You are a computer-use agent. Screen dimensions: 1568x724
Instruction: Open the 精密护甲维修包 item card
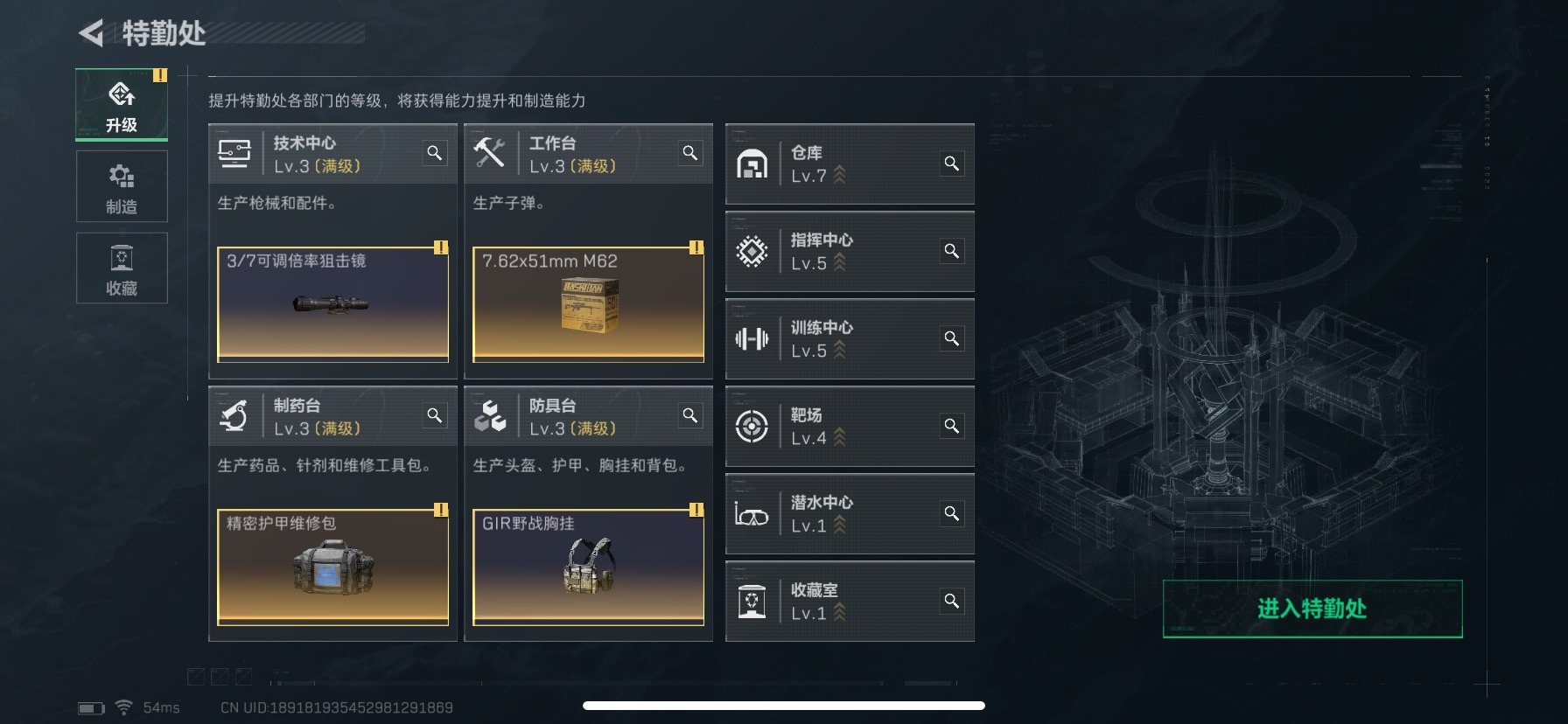[x=332, y=567]
